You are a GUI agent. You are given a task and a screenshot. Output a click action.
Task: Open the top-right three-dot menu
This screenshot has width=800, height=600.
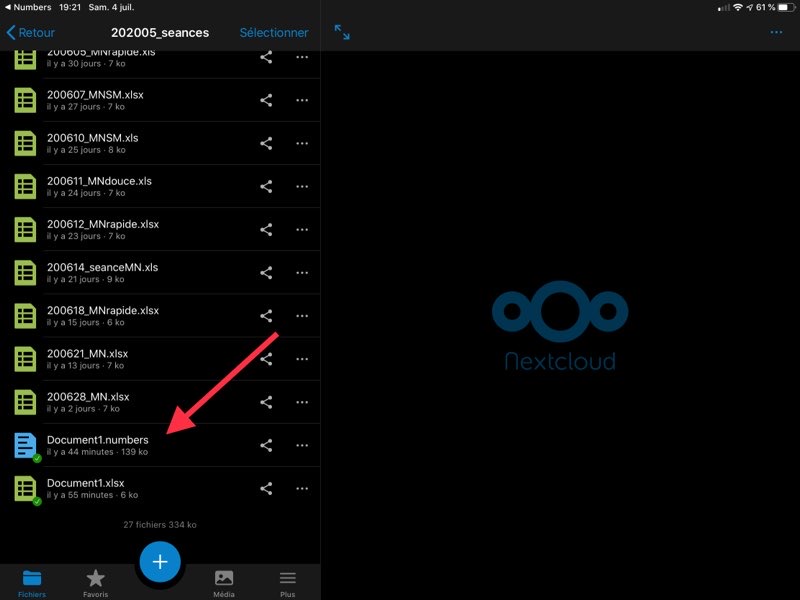point(776,32)
